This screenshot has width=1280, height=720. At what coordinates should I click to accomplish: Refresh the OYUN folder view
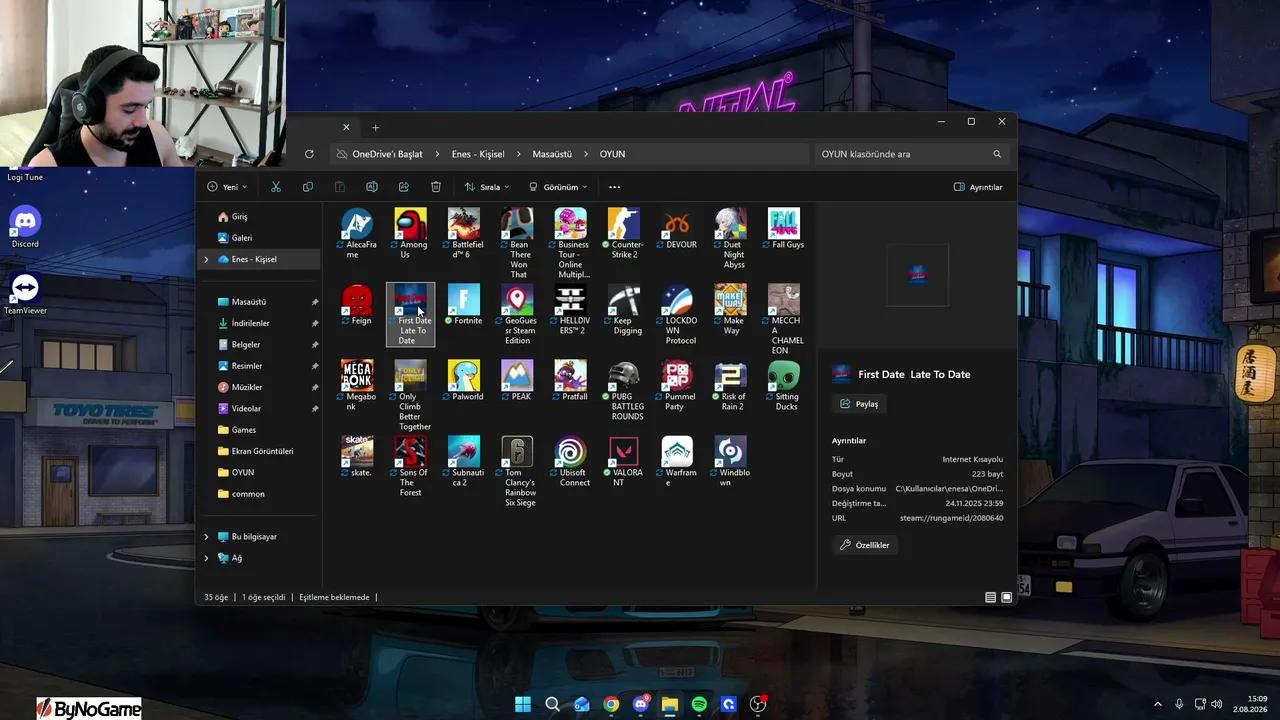pyautogui.click(x=309, y=154)
